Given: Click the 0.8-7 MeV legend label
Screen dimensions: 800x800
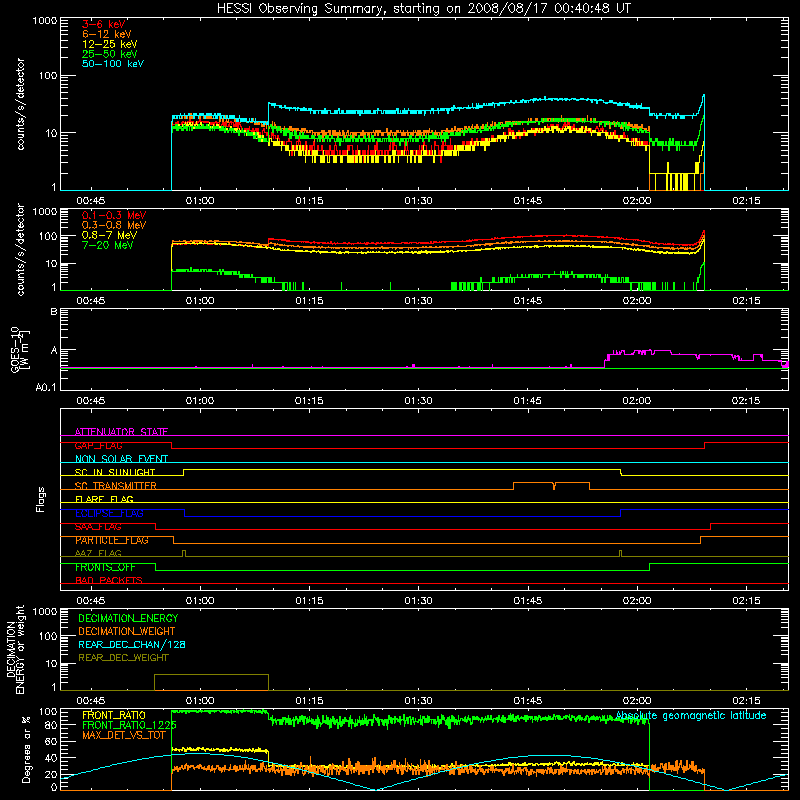Looking at the screenshot, I should point(109,235).
